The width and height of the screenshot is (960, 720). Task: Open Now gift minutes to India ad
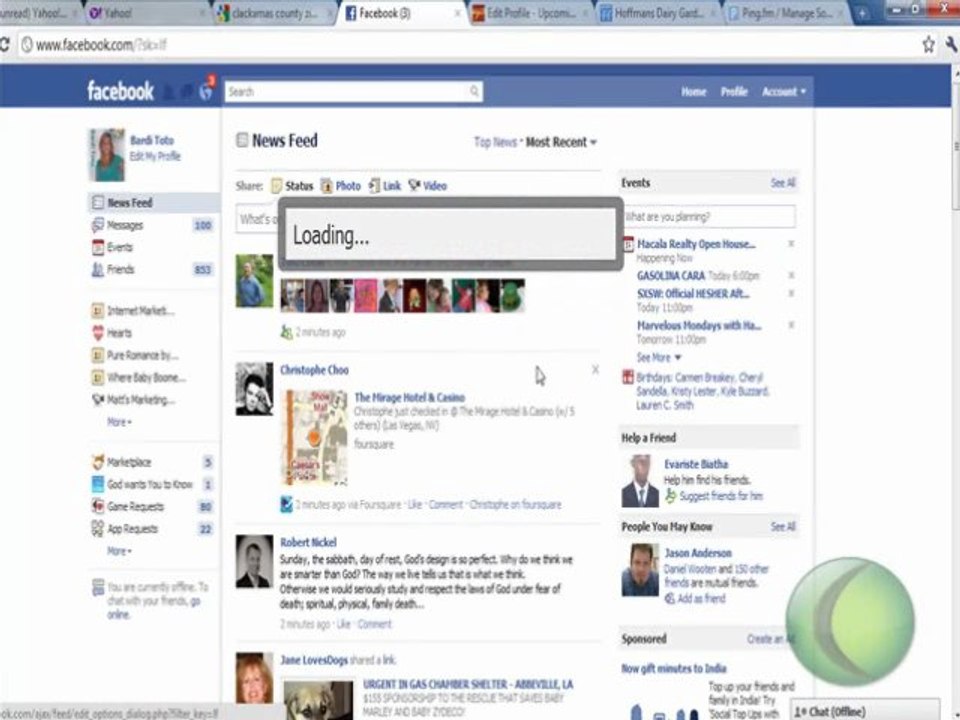point(673,669)
